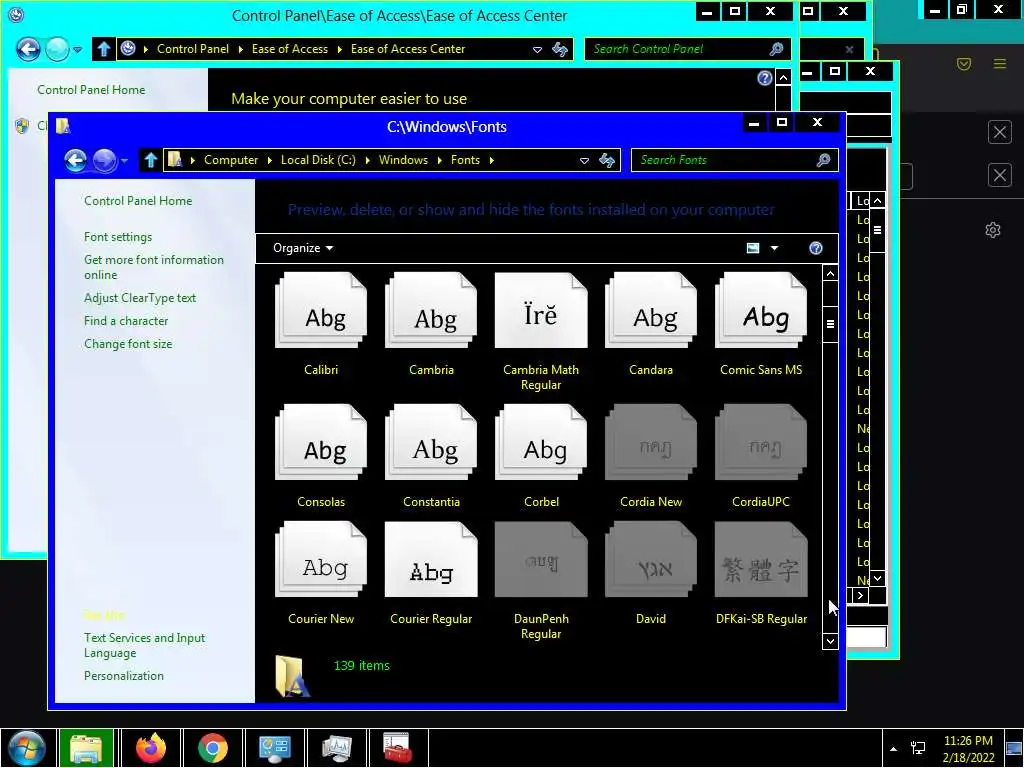
Task: Open Get more font information online
Action: 153,267
